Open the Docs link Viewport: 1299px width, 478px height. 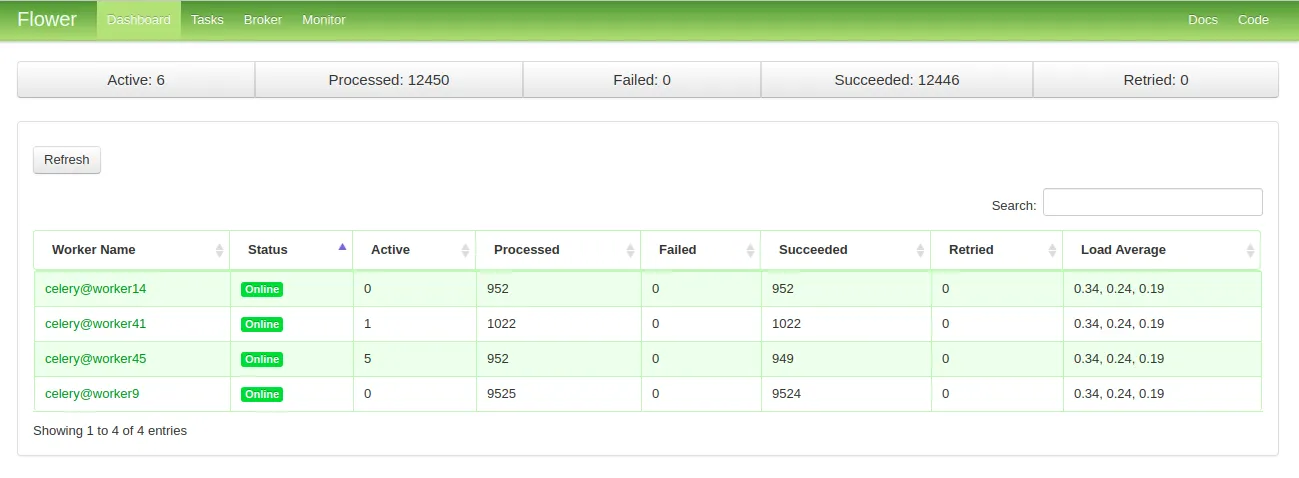(x=1203, y=20)
